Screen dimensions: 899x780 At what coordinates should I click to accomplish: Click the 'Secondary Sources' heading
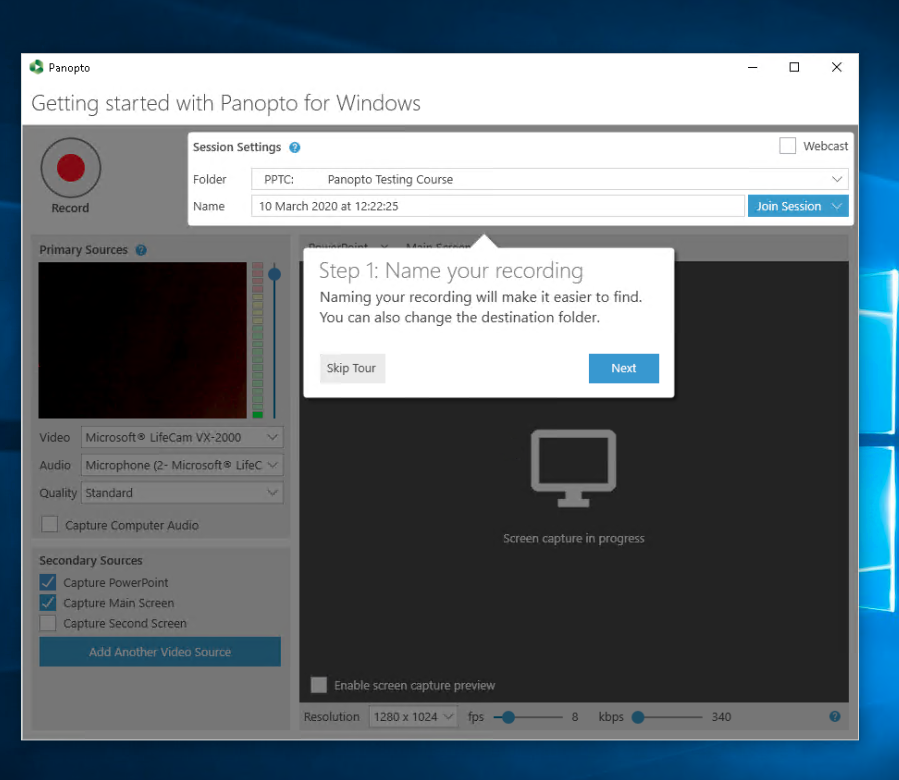[x=91, y=560]
